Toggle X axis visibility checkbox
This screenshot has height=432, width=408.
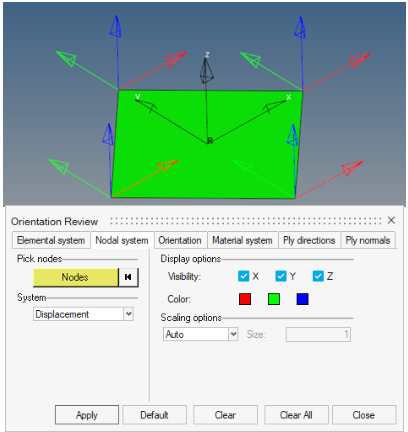pos(244,276)
